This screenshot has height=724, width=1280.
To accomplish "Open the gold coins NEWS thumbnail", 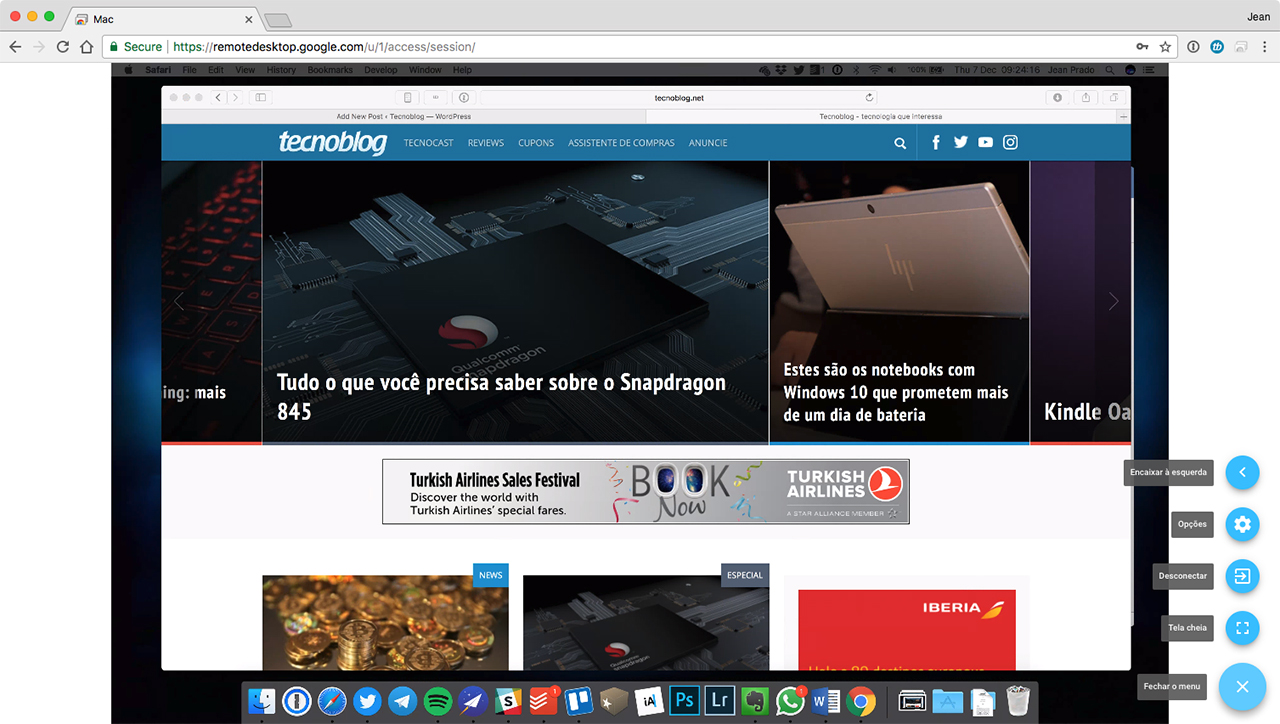I will coord(385,622).
